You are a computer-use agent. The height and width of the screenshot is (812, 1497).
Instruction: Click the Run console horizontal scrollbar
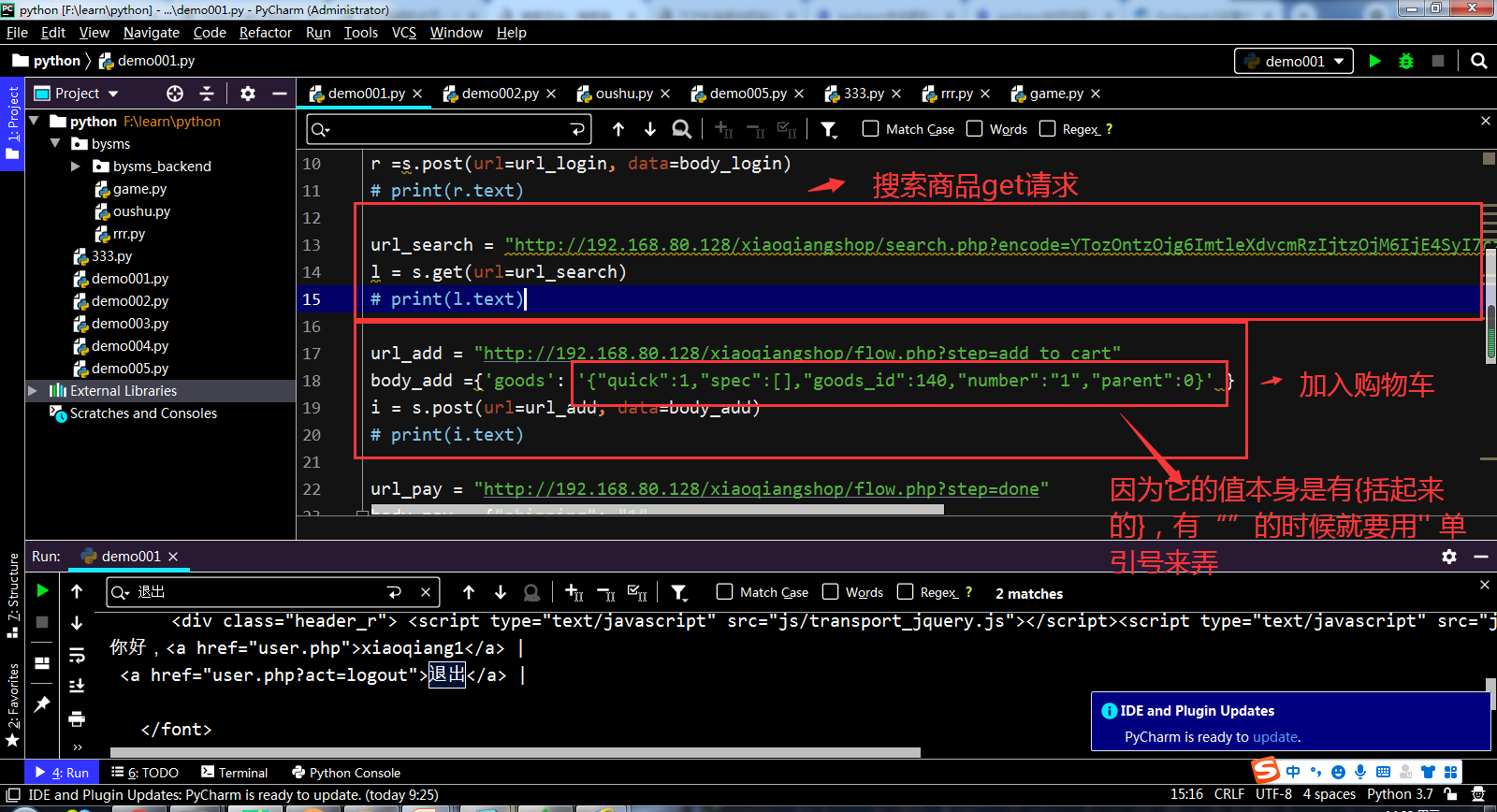pos(516,752)
